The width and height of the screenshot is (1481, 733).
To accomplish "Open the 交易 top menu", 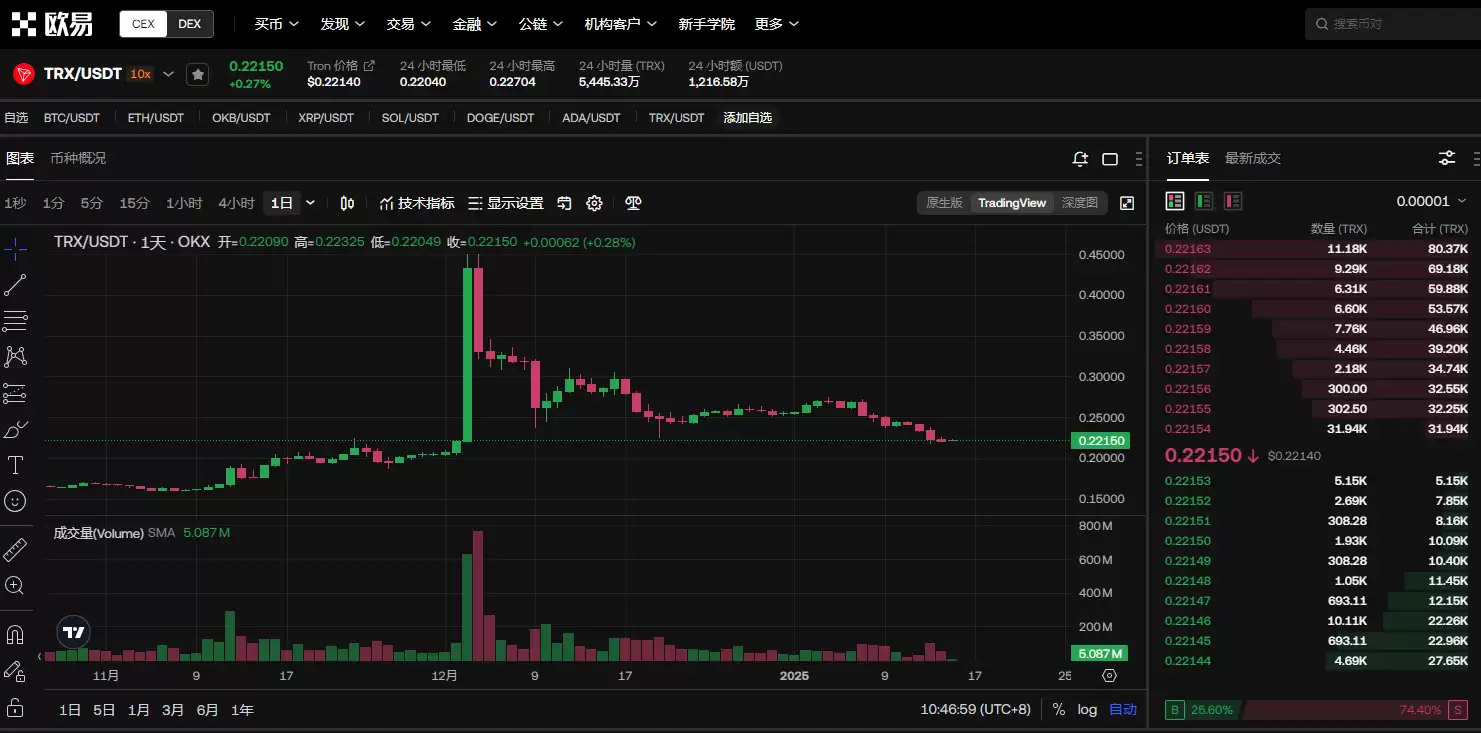I will click(x=408, y=24).
